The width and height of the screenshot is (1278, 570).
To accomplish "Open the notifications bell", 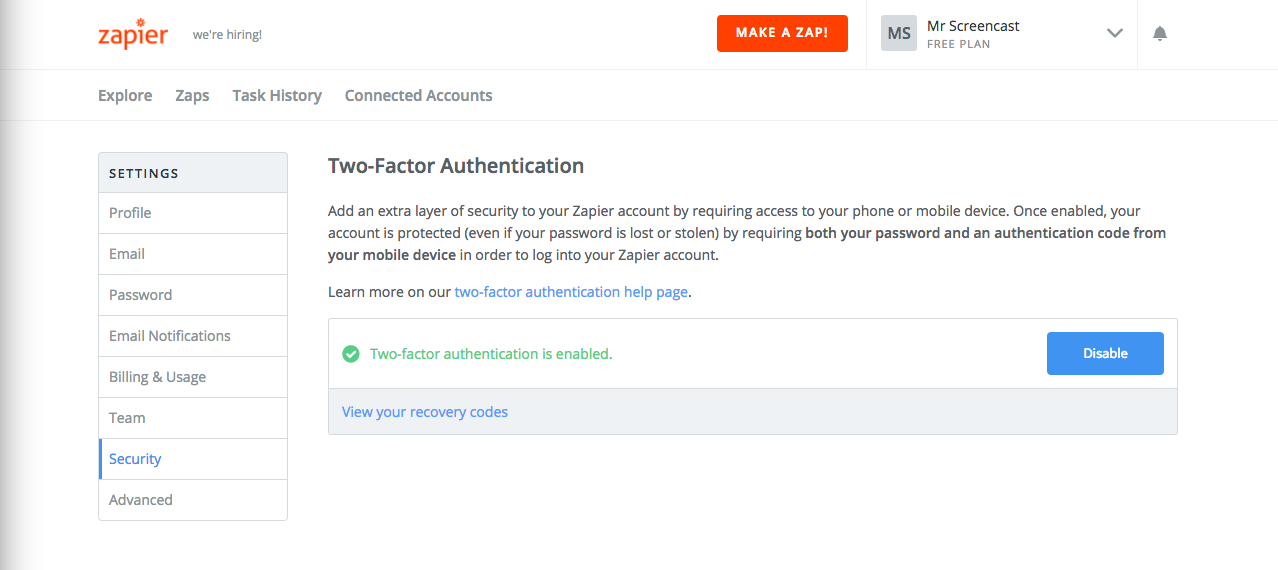I will [x=1160, y=34].
